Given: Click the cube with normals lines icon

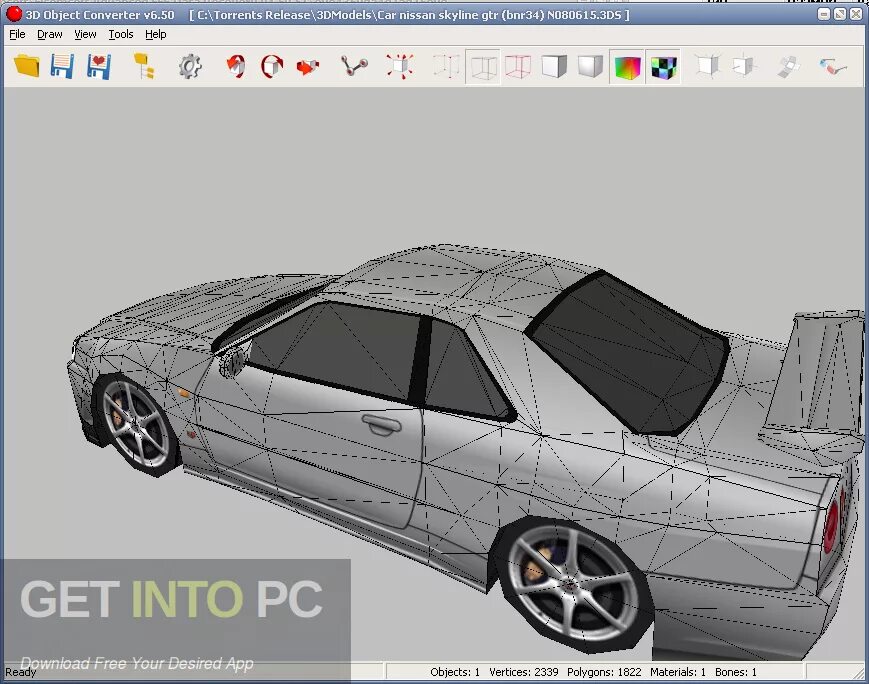Looking at the screenshot, I should (708, 66).
